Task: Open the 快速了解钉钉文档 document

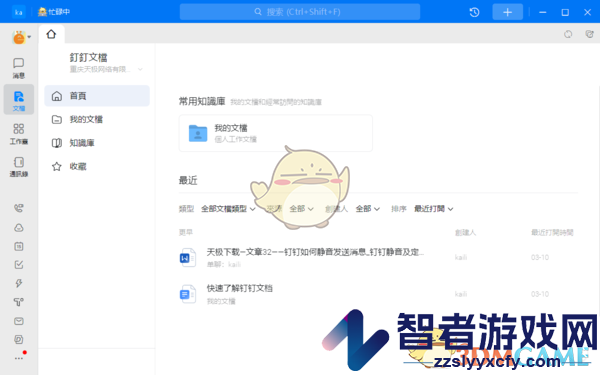Action: pos(240,288)
